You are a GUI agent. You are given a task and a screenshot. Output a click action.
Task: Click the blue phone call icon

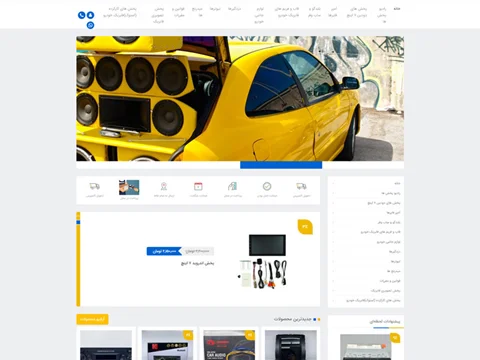coord(81,15)
